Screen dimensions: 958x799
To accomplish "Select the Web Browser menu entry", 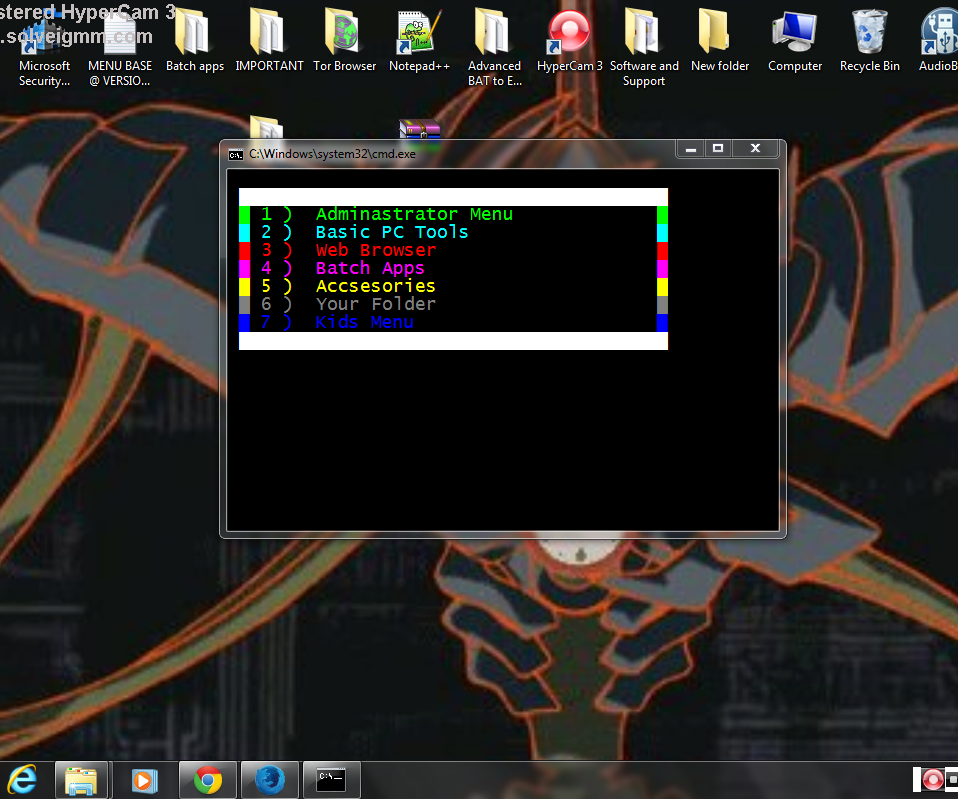I will (x=376, y=250).
